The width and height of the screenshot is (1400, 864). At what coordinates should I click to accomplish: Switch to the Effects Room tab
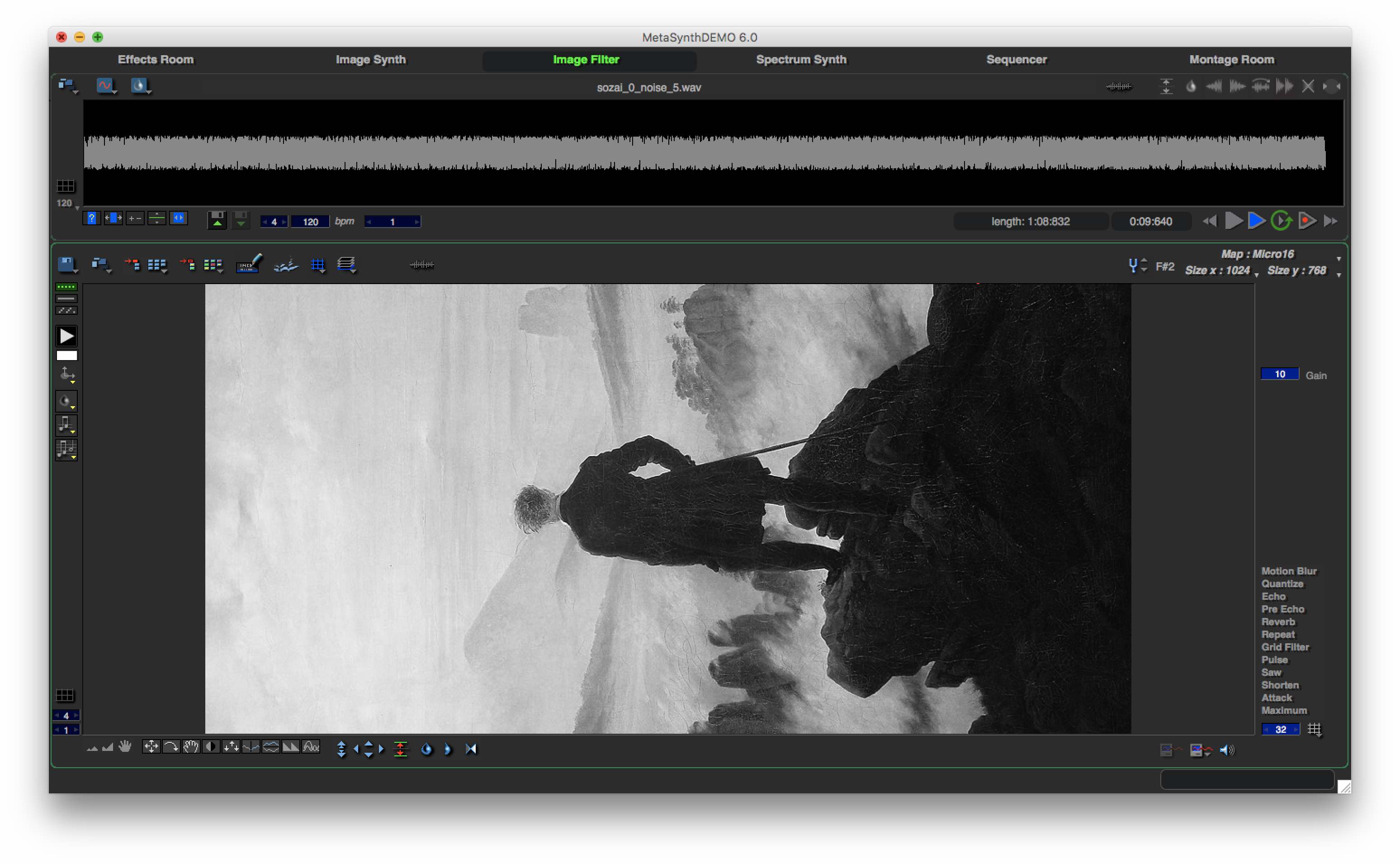(x=156, y=59)
